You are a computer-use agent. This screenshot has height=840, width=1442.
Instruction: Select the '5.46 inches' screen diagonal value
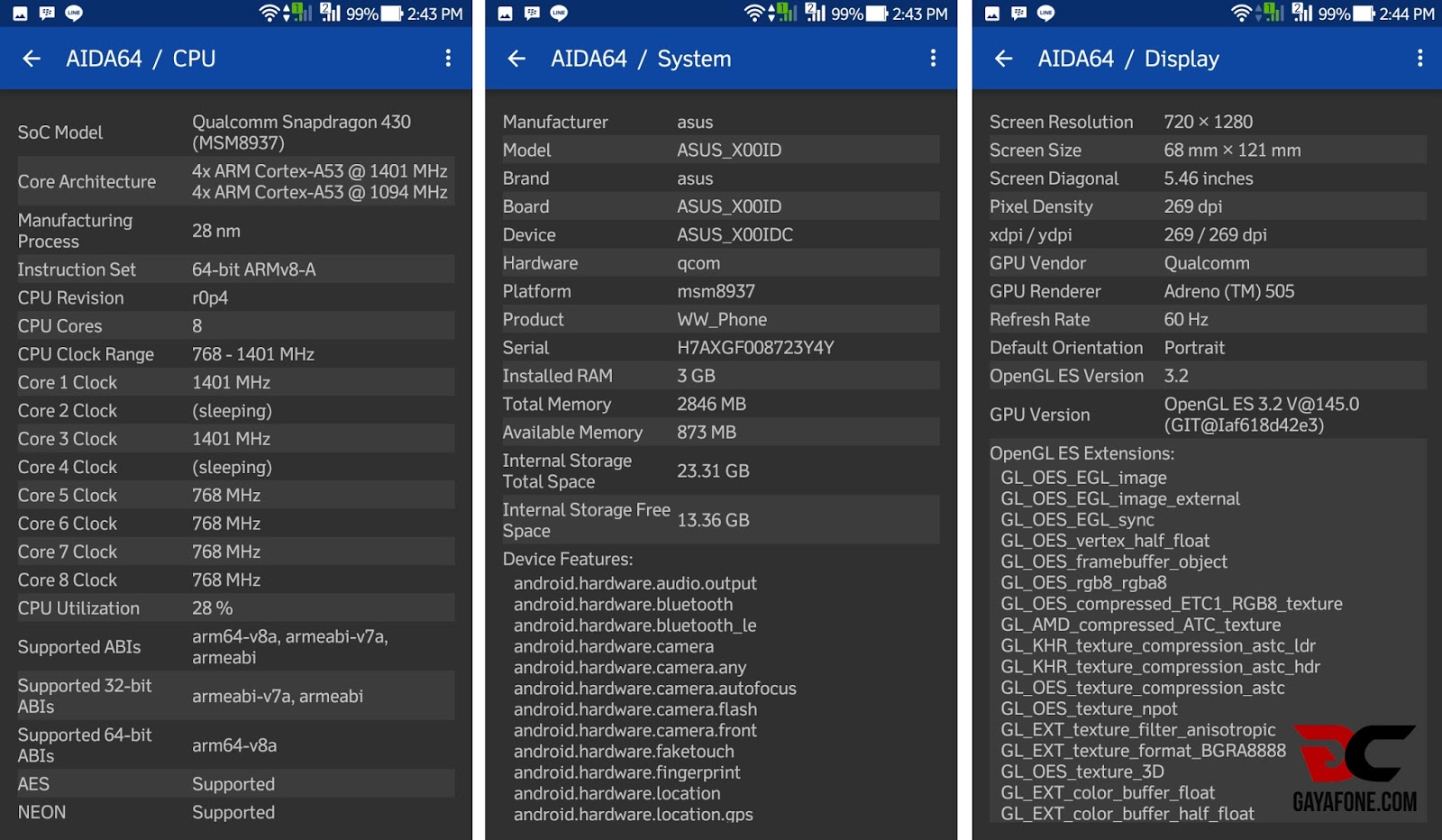click(1209, 178)
